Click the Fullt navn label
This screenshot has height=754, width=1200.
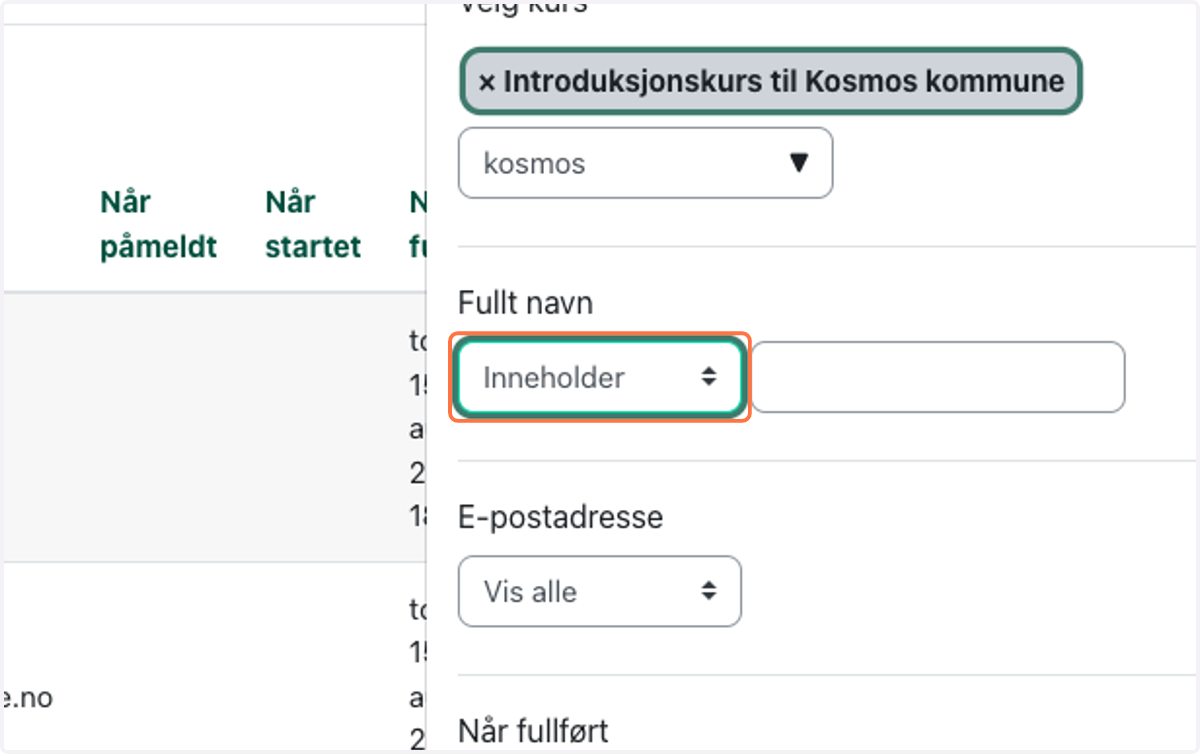pos(525,303)
